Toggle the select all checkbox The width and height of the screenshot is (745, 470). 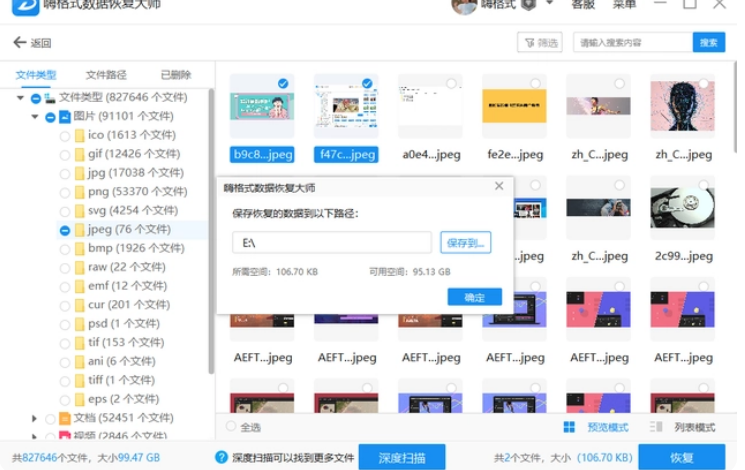point(231,426)
